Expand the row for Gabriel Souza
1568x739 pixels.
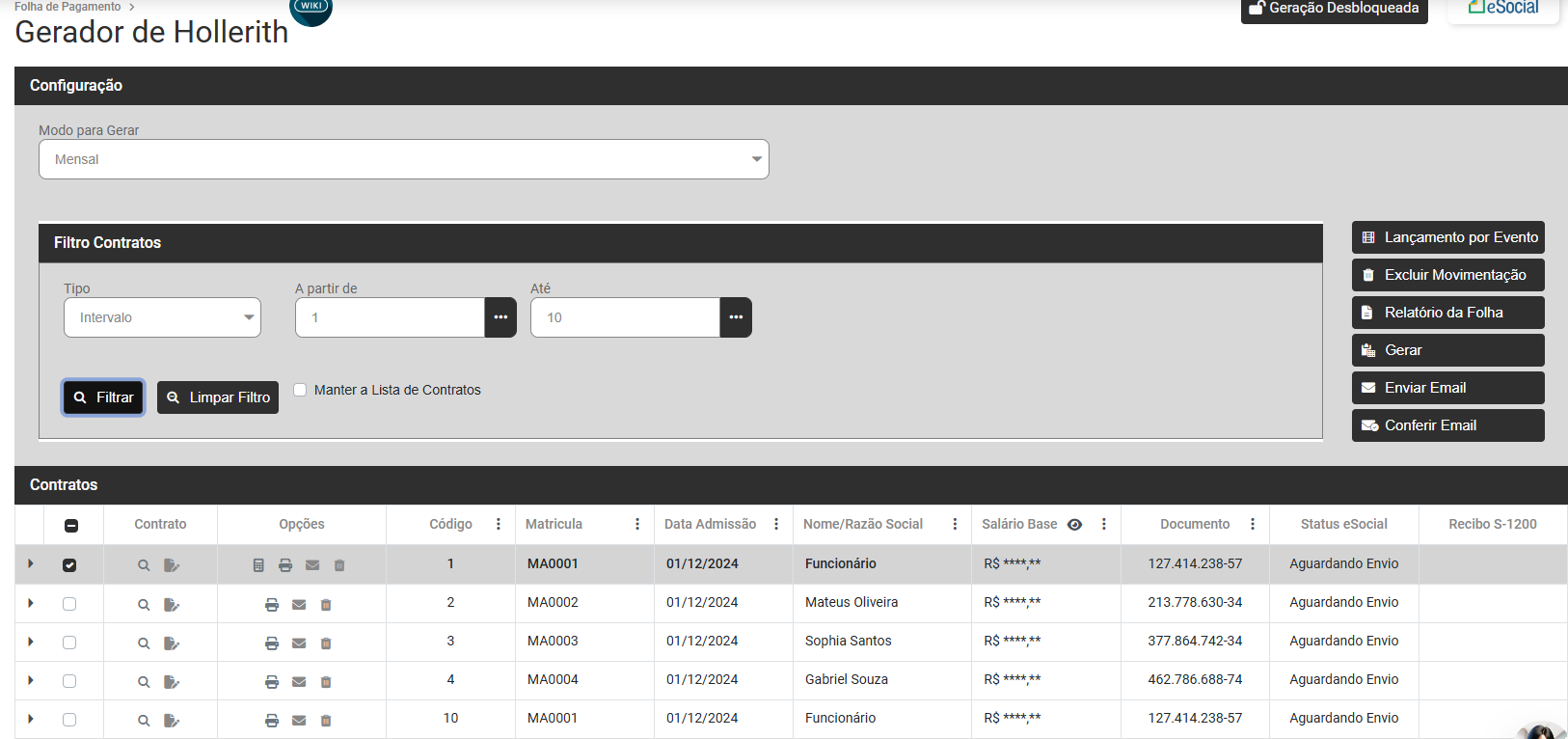click(x=31, y=680)
